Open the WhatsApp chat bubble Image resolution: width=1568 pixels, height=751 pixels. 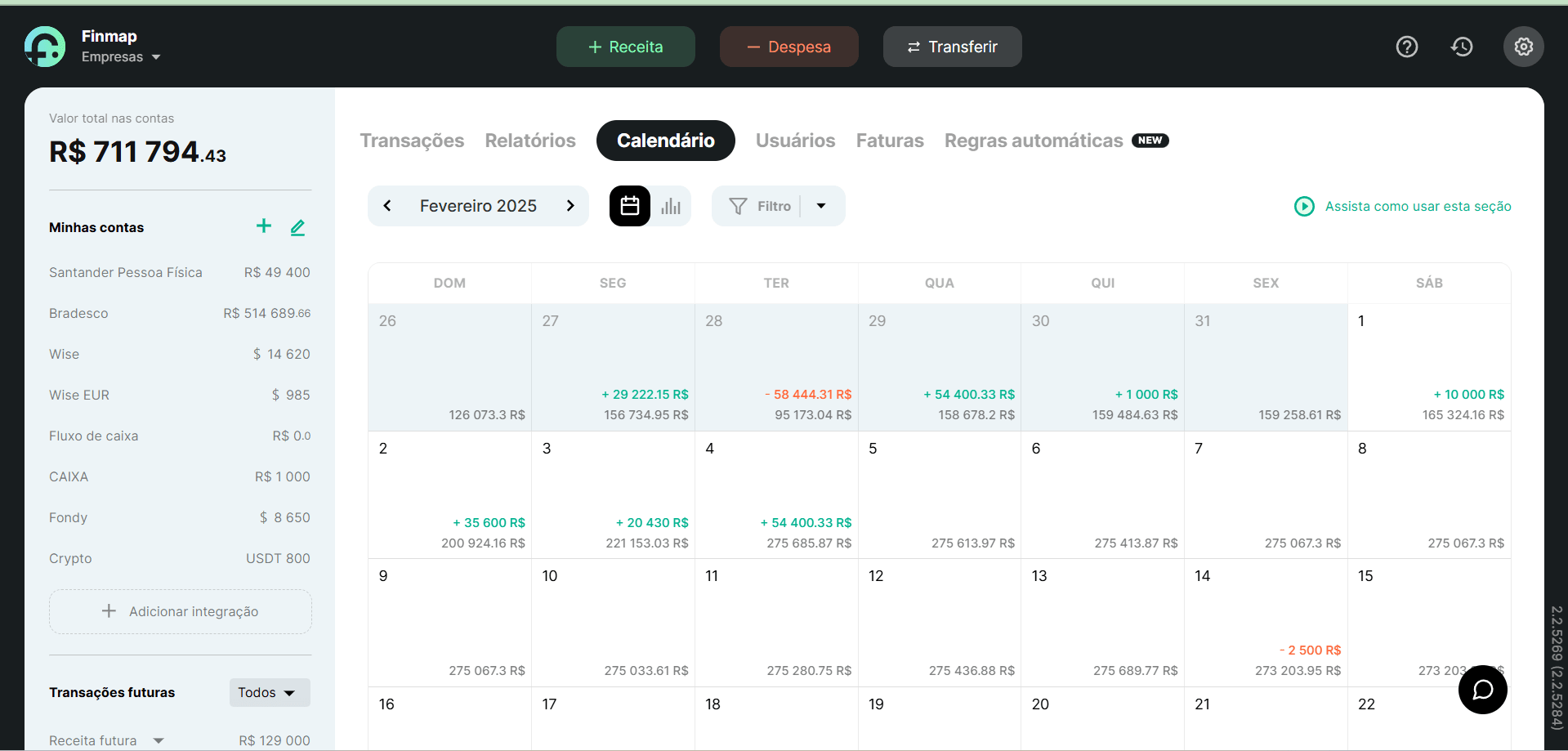(x=1483, y=690)
